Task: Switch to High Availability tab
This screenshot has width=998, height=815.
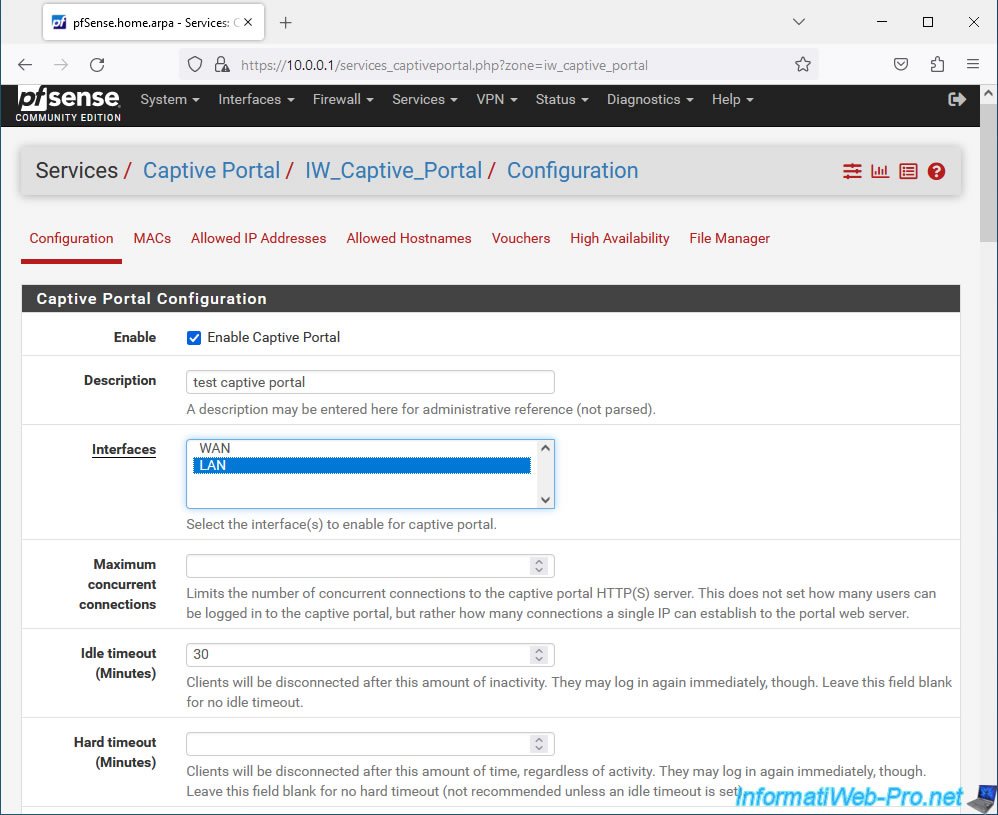Action: point(619,239)
